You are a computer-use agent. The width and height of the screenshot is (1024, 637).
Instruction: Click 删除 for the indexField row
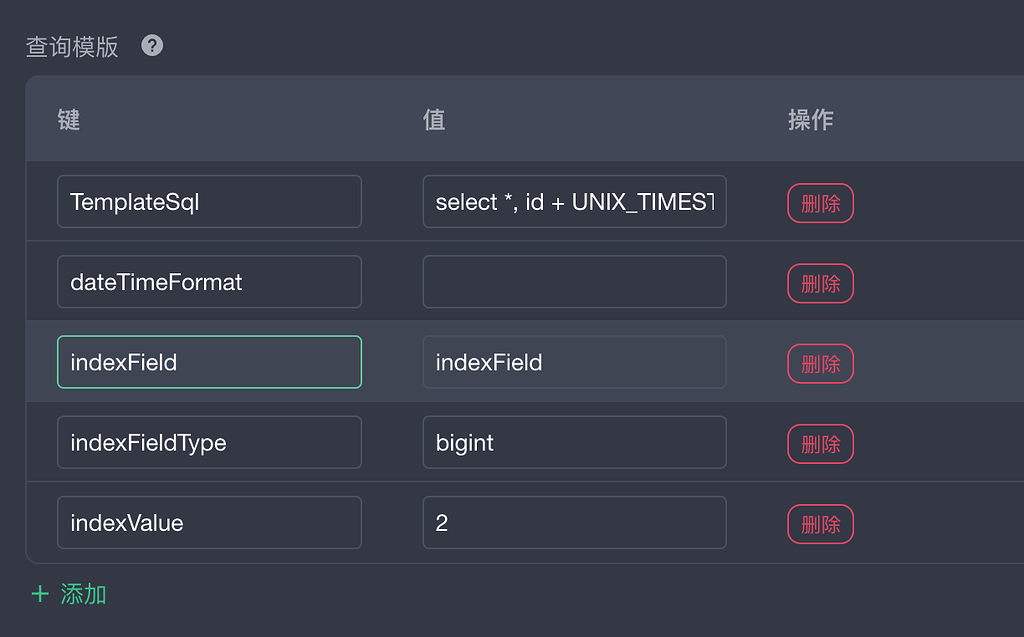[x=820, y=364]
